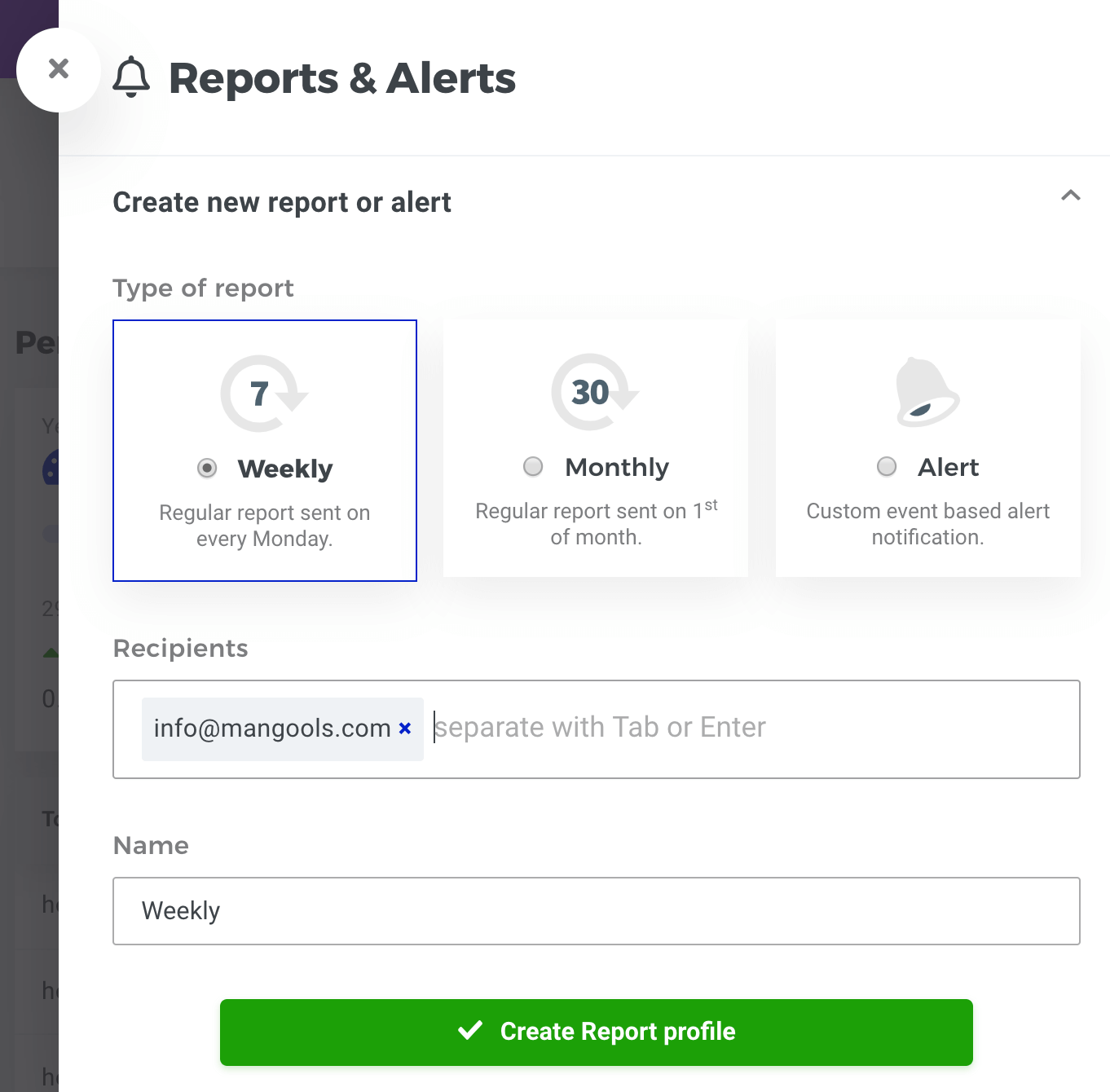Close the Reports & Alerts panel
1110x1092 pixels.
coord(59,69)
